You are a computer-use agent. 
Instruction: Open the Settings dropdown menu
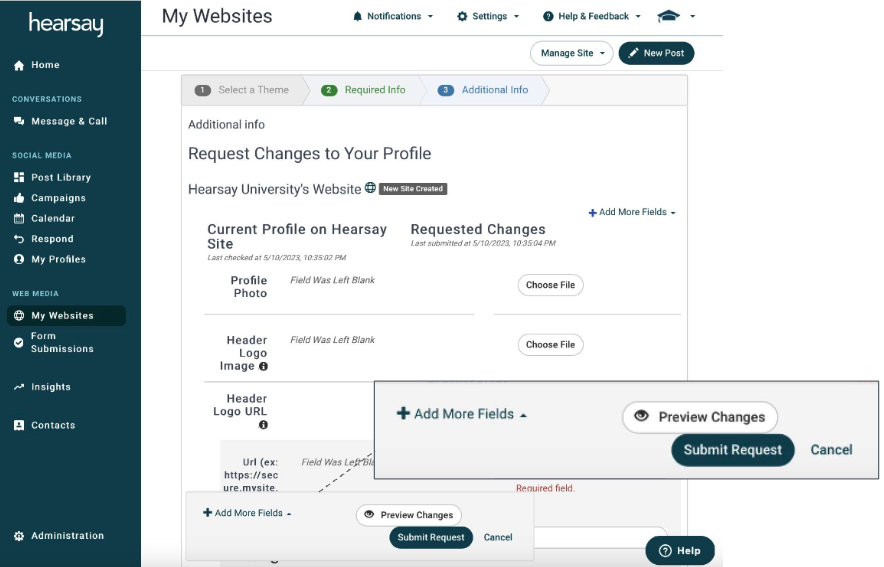pos(488,16)
